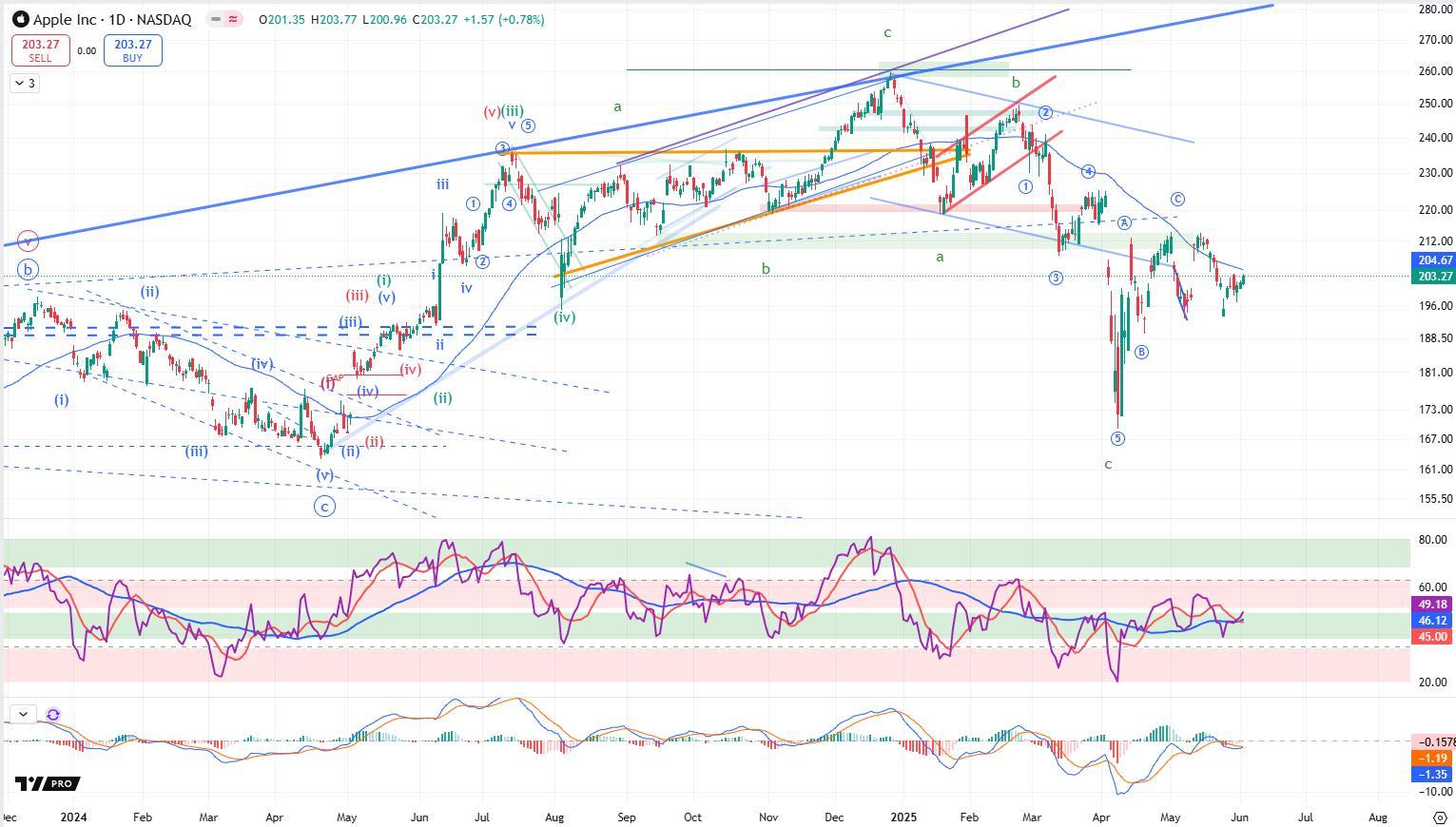Click the Sep label on time axis

(626, 817)
